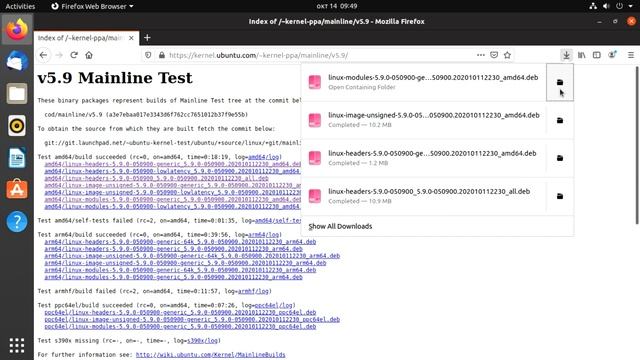This screenshot has height=360, width=640.
Task: Open the Firefox Web Browser app menu
Action: [93, 6]
